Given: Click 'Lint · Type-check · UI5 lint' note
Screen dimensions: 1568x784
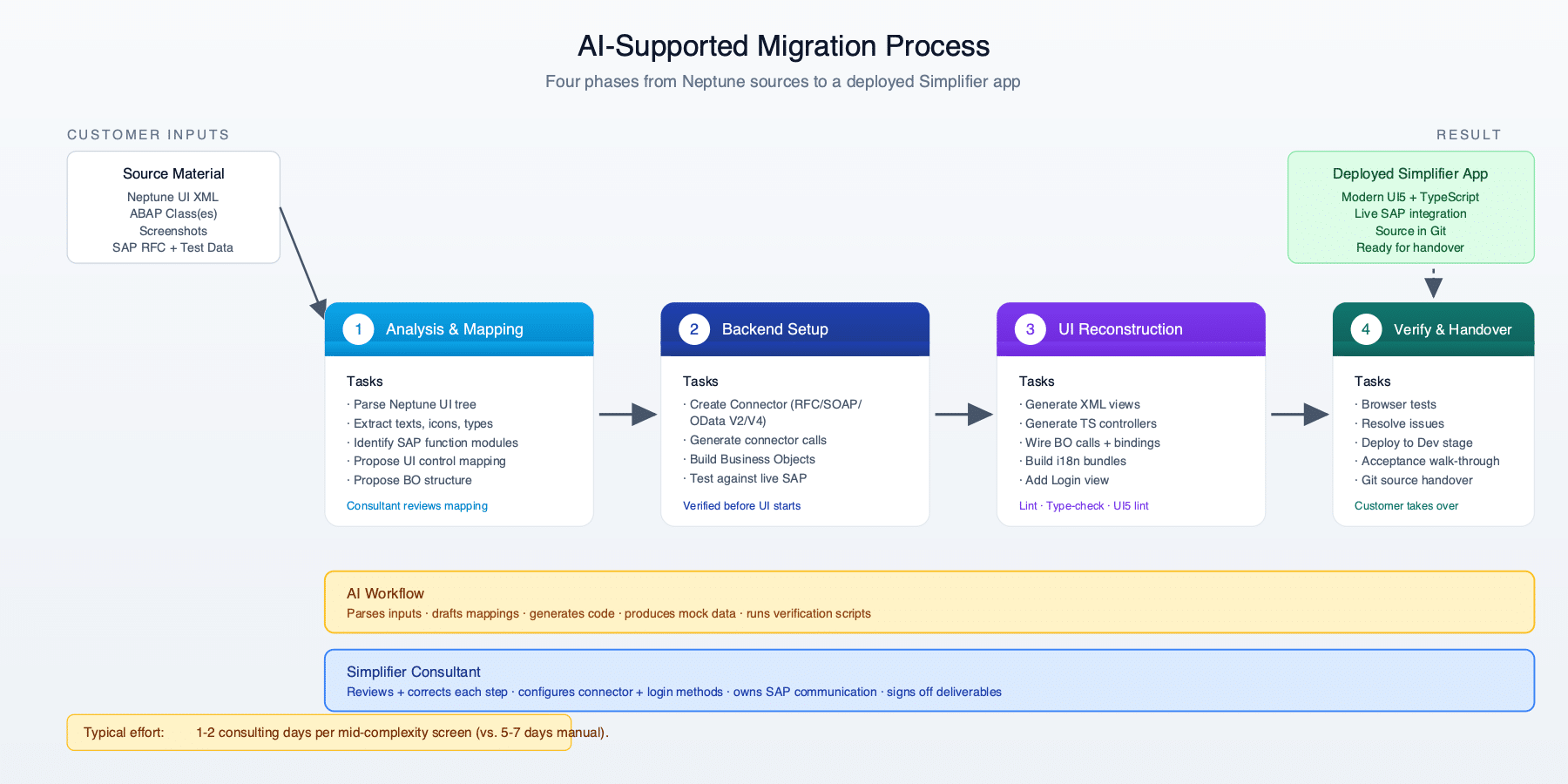Looking at the screenshot, I should pos(1084,505).
